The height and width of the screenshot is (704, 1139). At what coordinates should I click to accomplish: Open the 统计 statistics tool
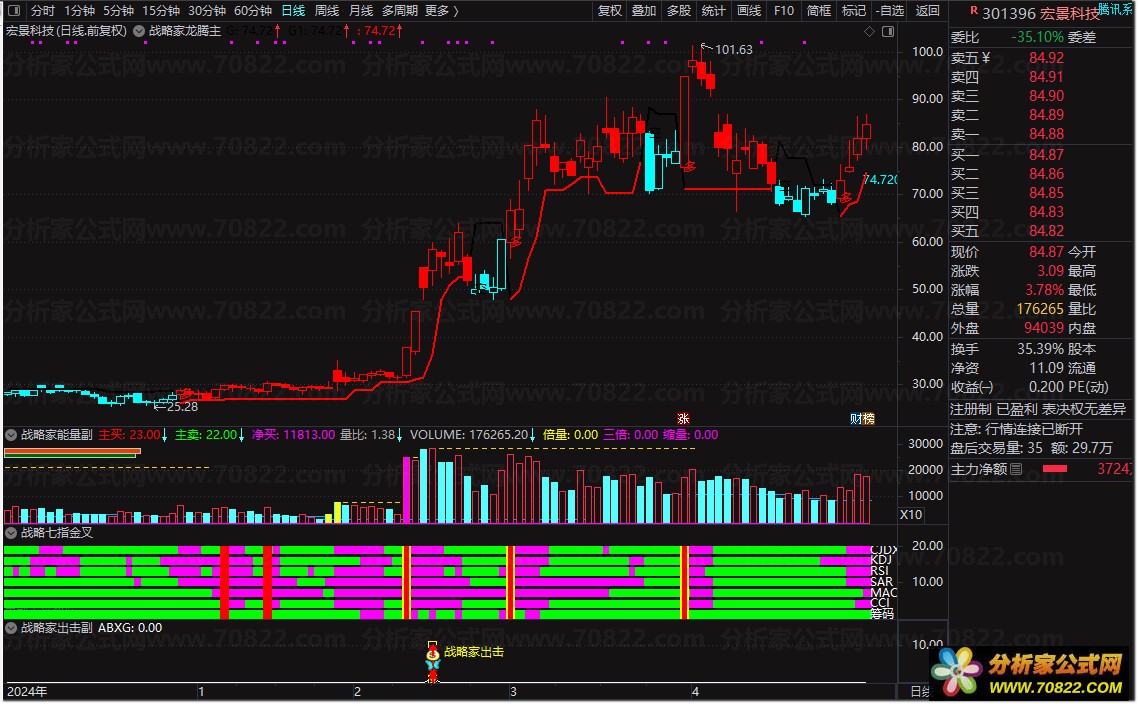(713, 11)
